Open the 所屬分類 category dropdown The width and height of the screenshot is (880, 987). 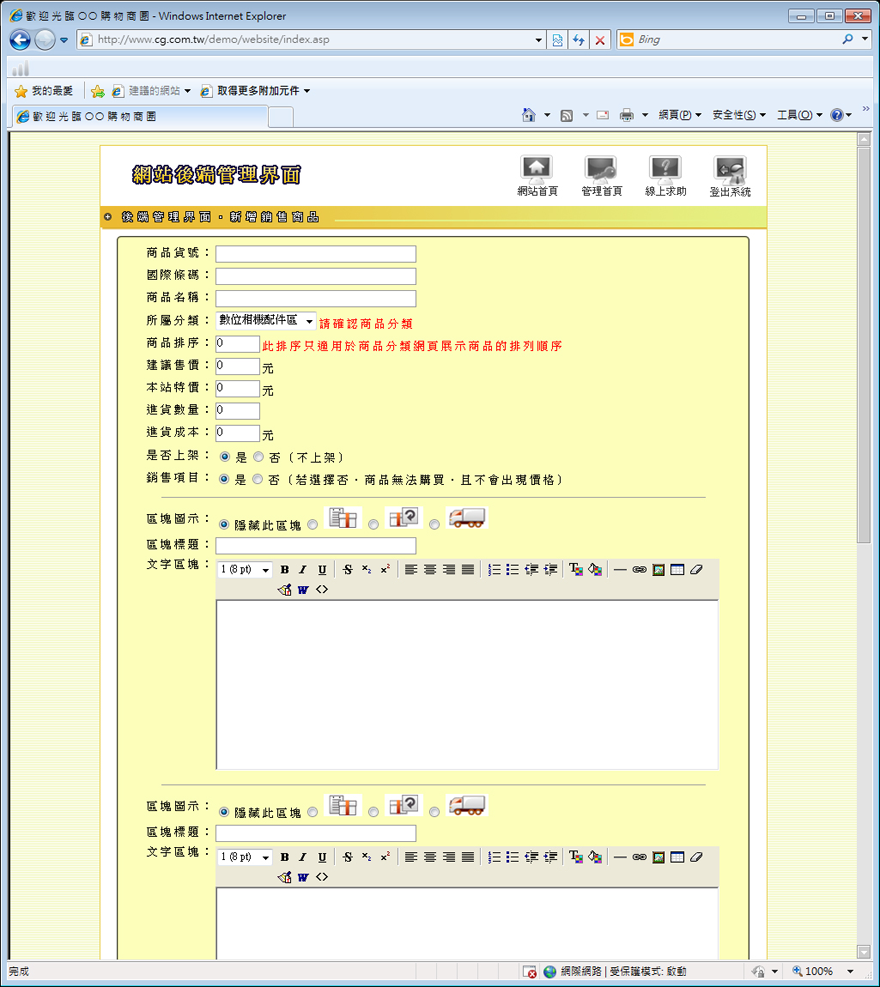coord(266,321)
